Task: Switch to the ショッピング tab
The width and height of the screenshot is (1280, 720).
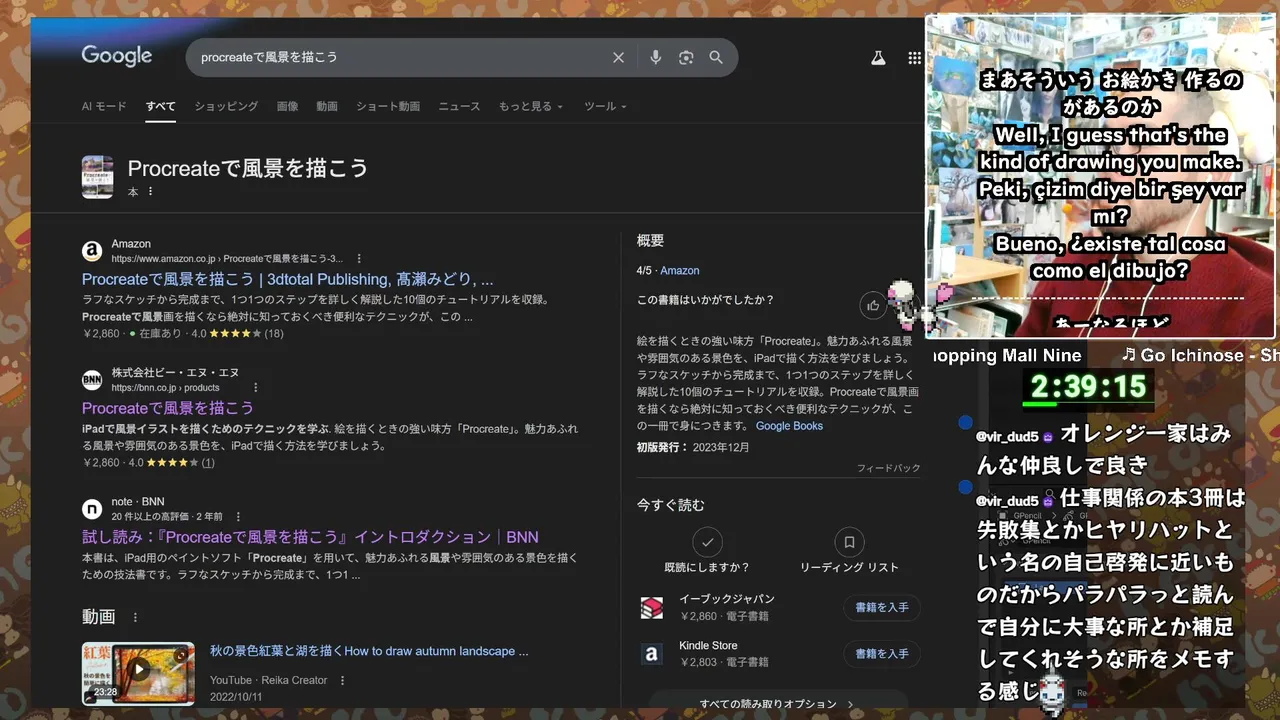Action: coord(226,106)
